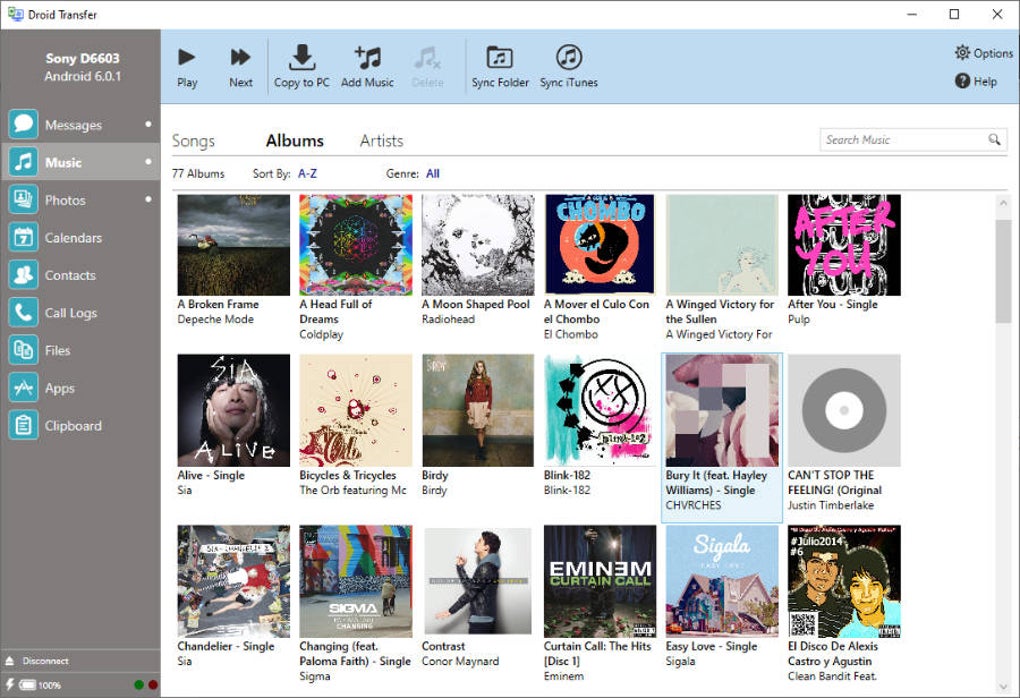Click the search magnifier icon
Viewport: 1020px width, 698px height.
pos(994,139)
